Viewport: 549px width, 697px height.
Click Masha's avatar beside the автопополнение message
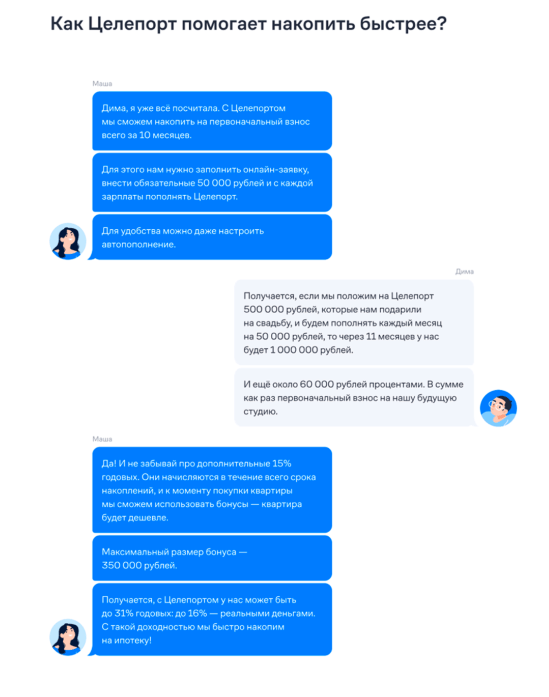tap(68, 241)
